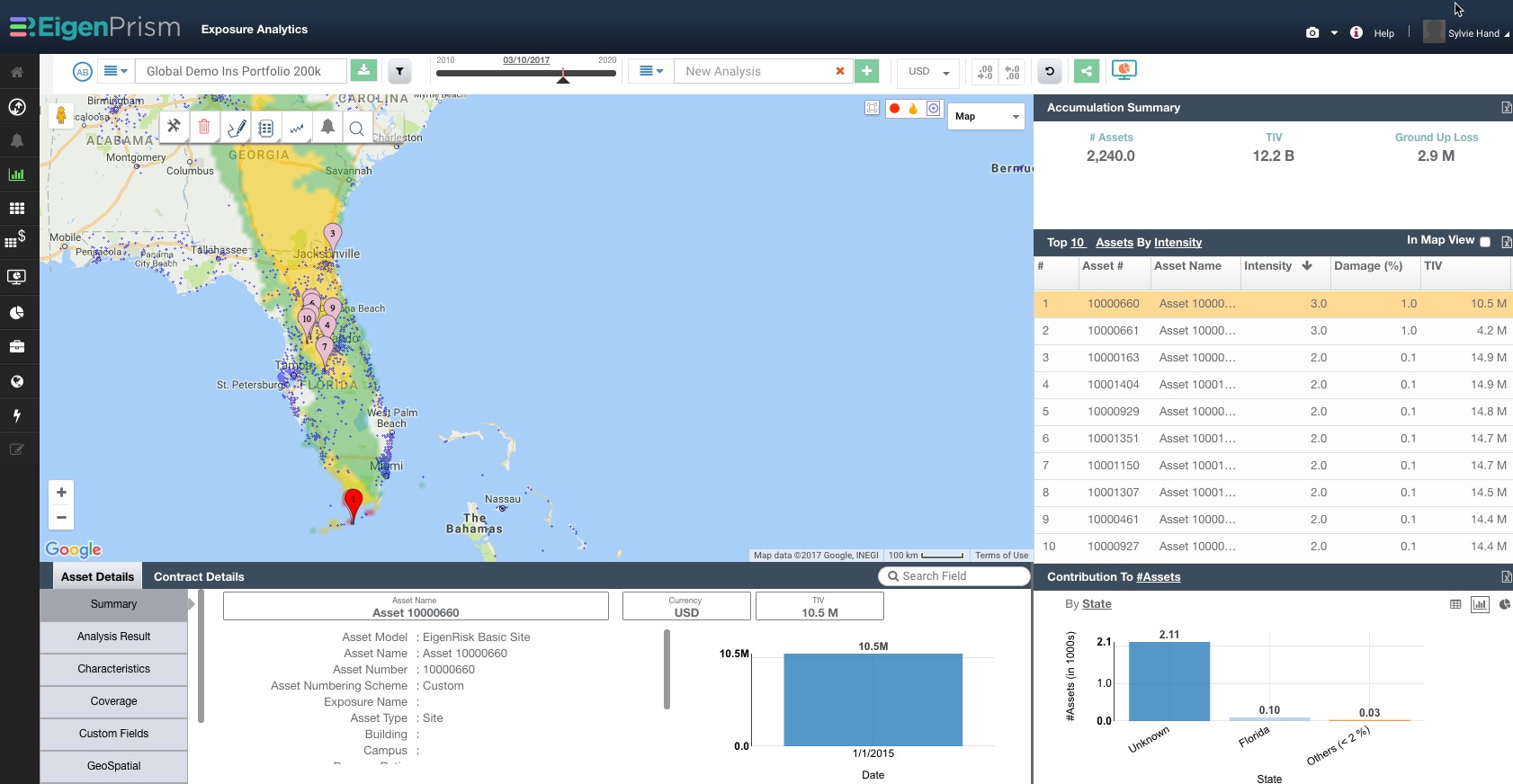Open the portfolio list menu dropdown

point(114,71)
